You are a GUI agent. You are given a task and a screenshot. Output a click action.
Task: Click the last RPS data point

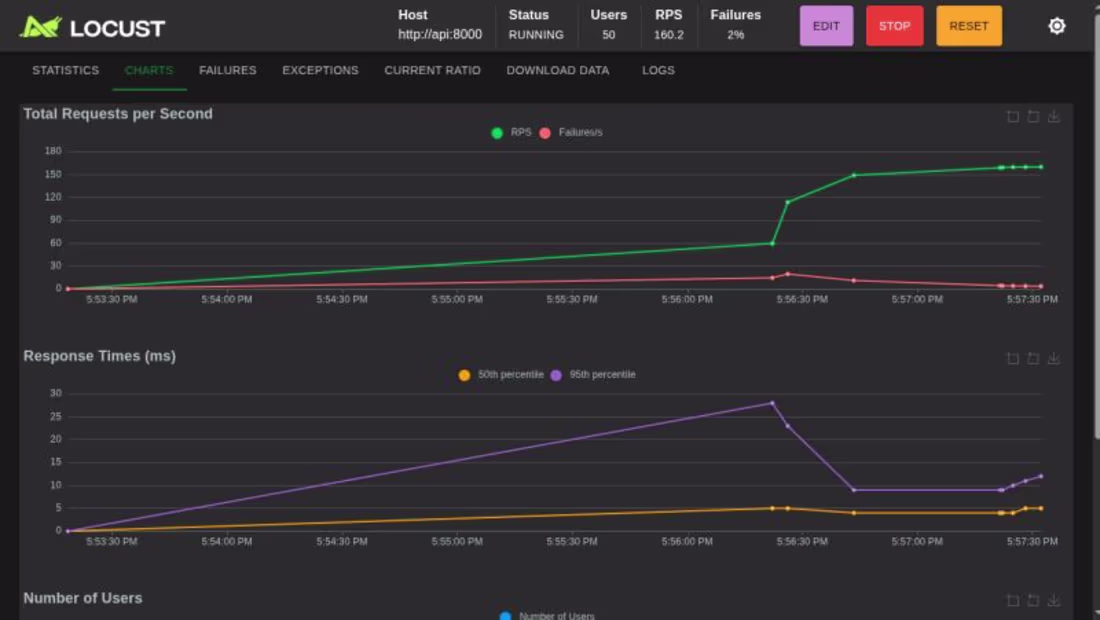tap(1040, 167)
